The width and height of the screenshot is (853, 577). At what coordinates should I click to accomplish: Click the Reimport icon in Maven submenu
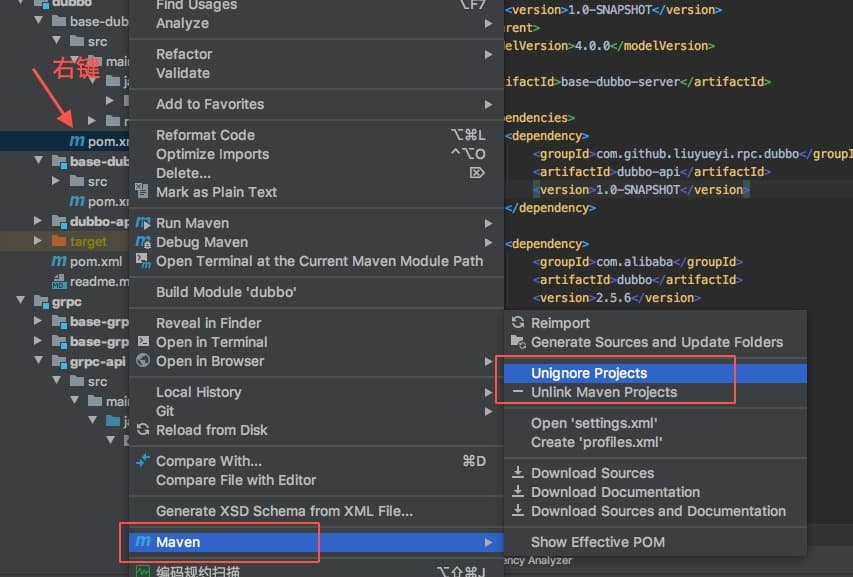tap(518, 323)
